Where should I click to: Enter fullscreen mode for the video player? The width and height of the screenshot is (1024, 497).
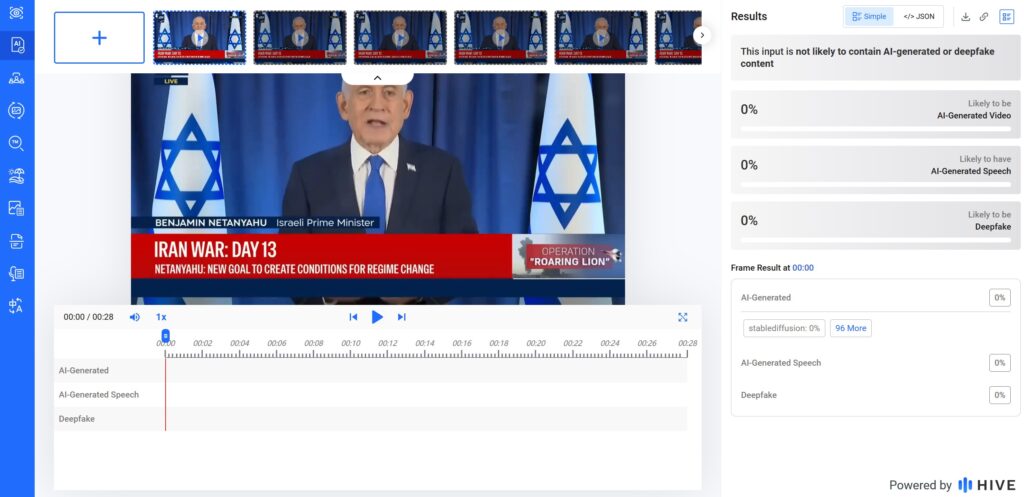pos(683,317)
